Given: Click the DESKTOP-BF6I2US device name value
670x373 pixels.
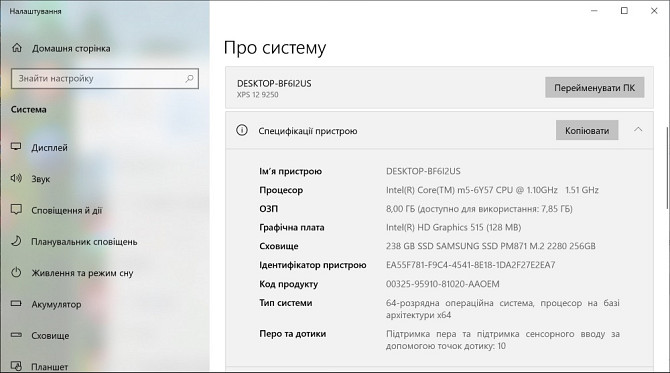Looking at the screenshot, I should [423, 171].
